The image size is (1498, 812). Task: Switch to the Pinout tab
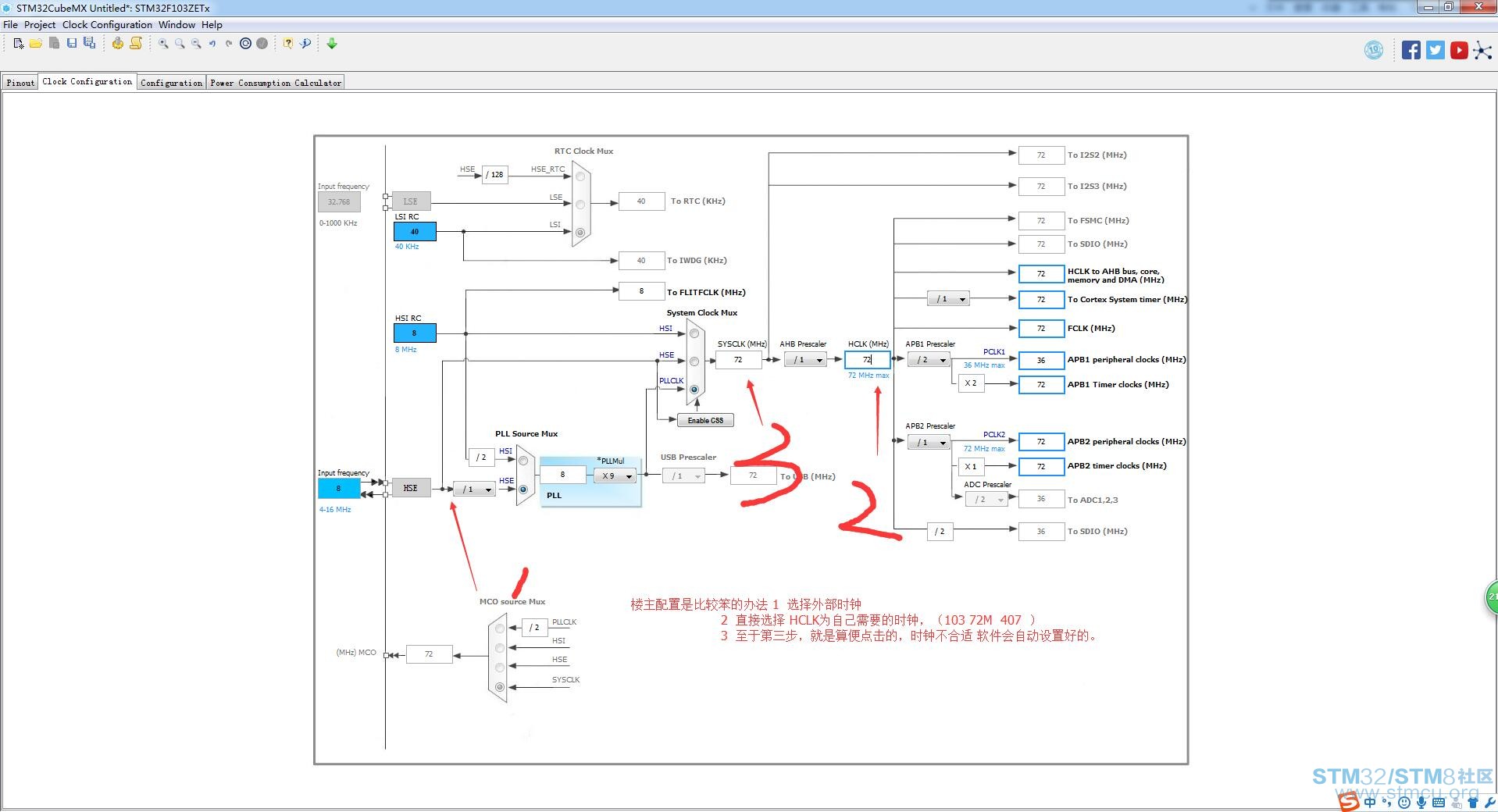20,83
